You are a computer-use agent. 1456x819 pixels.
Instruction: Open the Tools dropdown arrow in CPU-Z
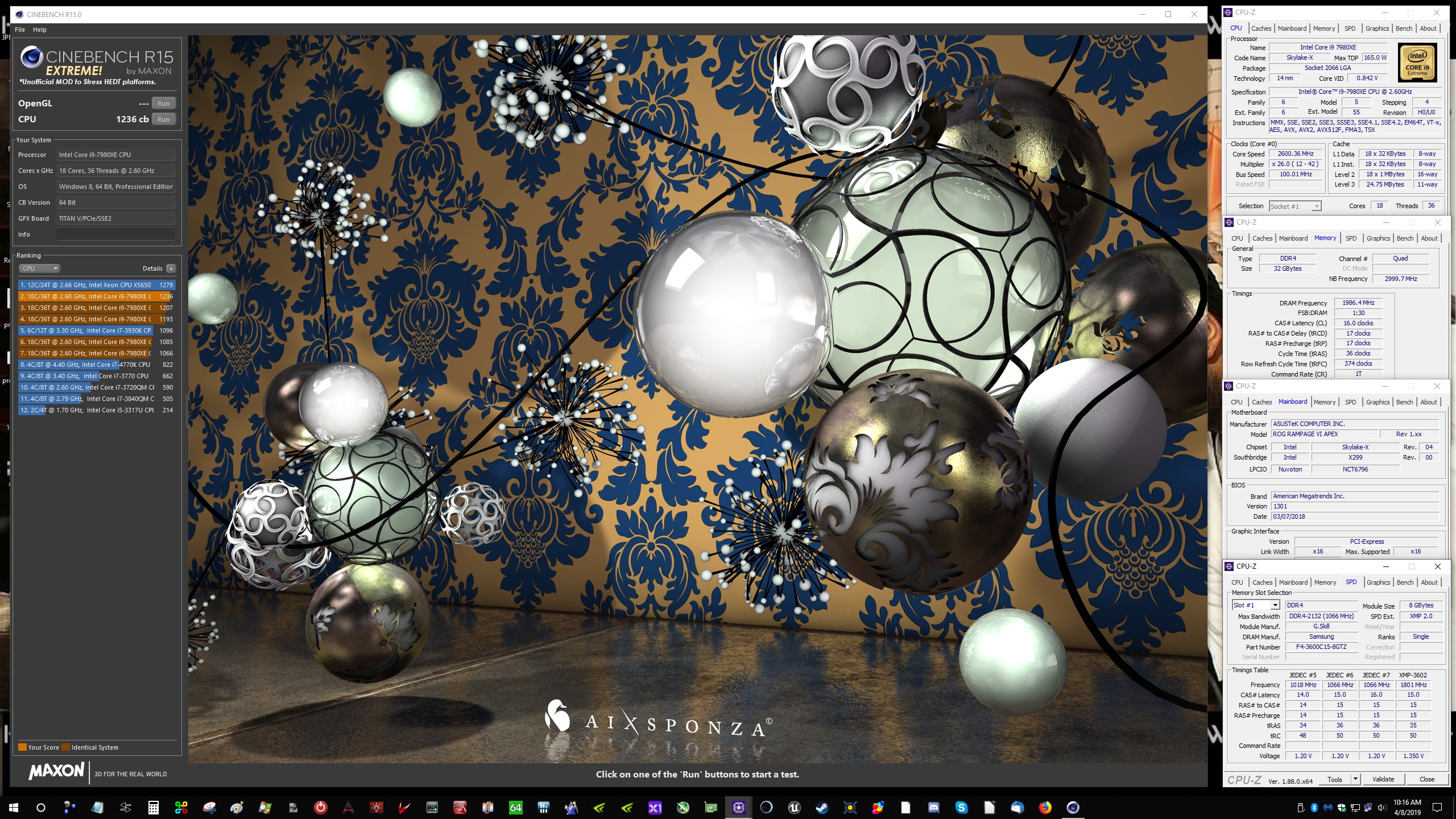[x=1355, y=779]
